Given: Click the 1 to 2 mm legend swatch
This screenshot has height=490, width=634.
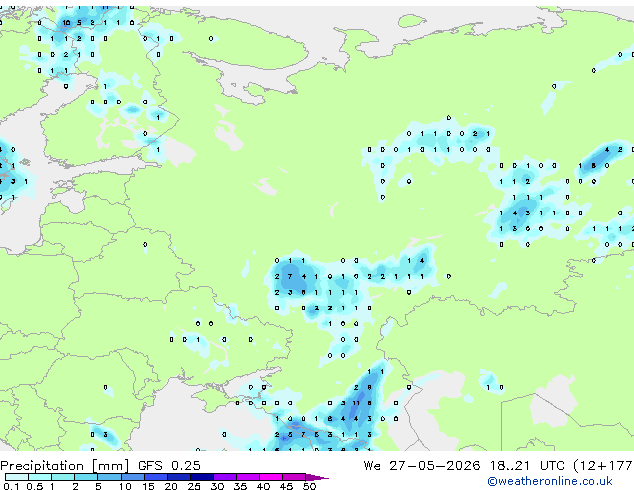Looking at the screenshot, I should [63, 477].
